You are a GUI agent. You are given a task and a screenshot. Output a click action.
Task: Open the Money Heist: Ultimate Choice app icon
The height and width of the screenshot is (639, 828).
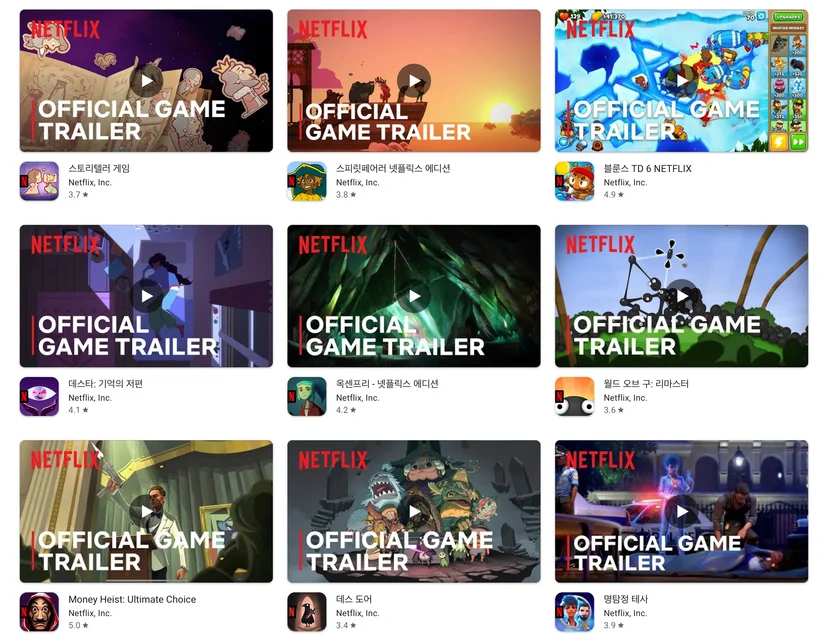[39, 612]
